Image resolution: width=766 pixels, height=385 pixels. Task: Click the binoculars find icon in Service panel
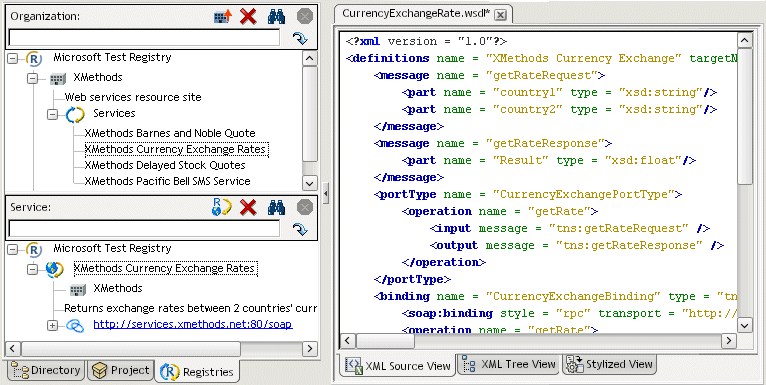(x=277, y=208)
